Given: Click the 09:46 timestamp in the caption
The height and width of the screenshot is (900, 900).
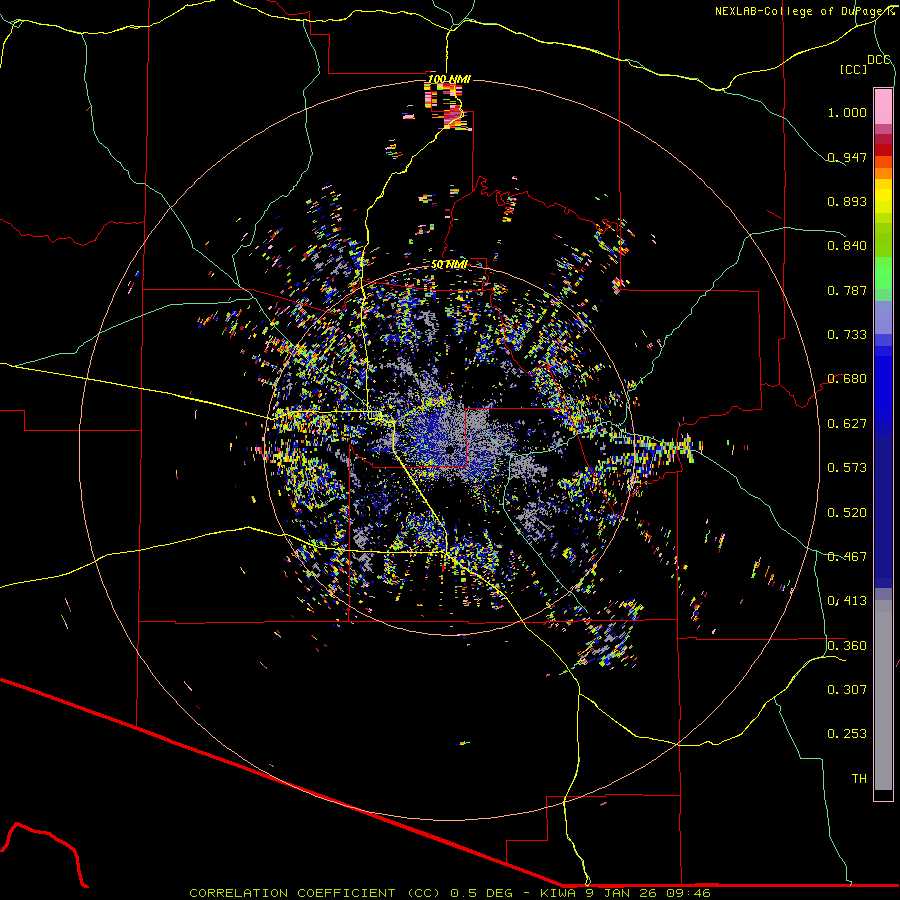Looking at the screenshot, I should (688, 893).
